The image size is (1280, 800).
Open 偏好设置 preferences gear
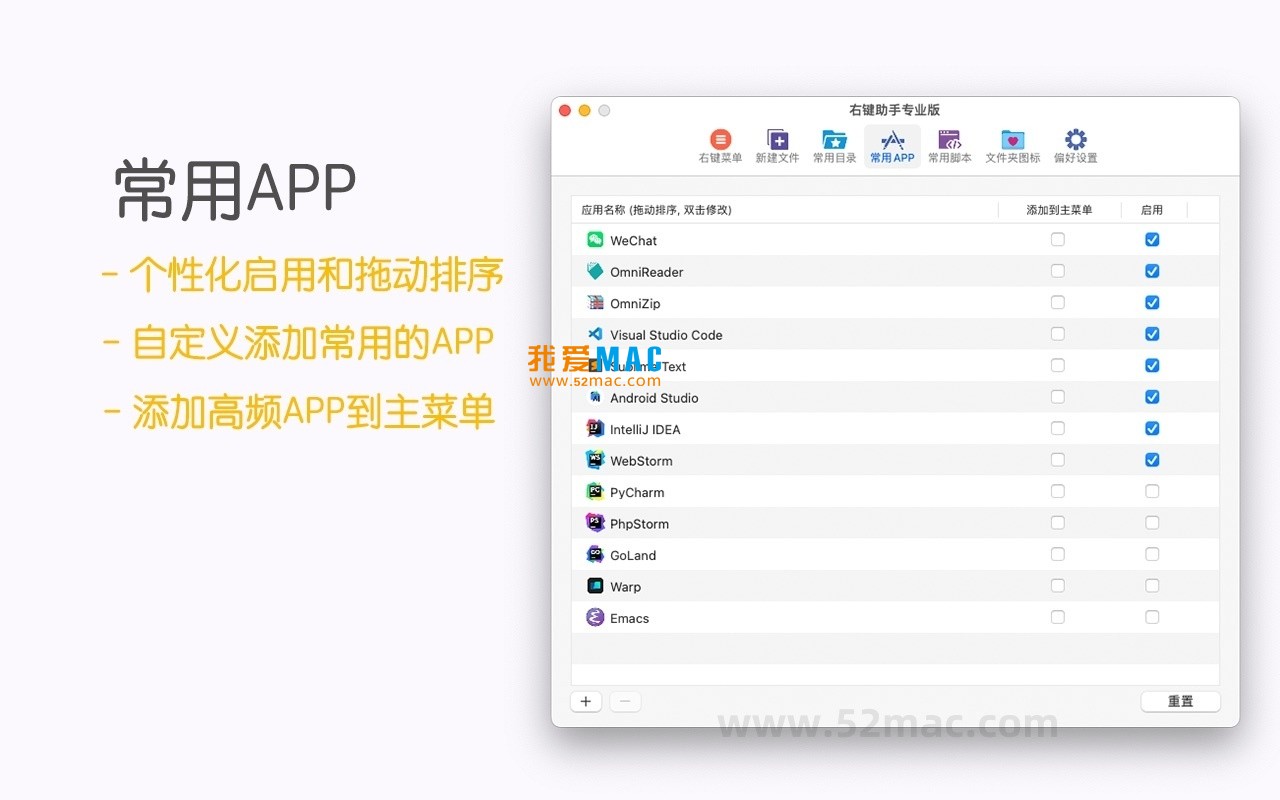point(1075,146)
